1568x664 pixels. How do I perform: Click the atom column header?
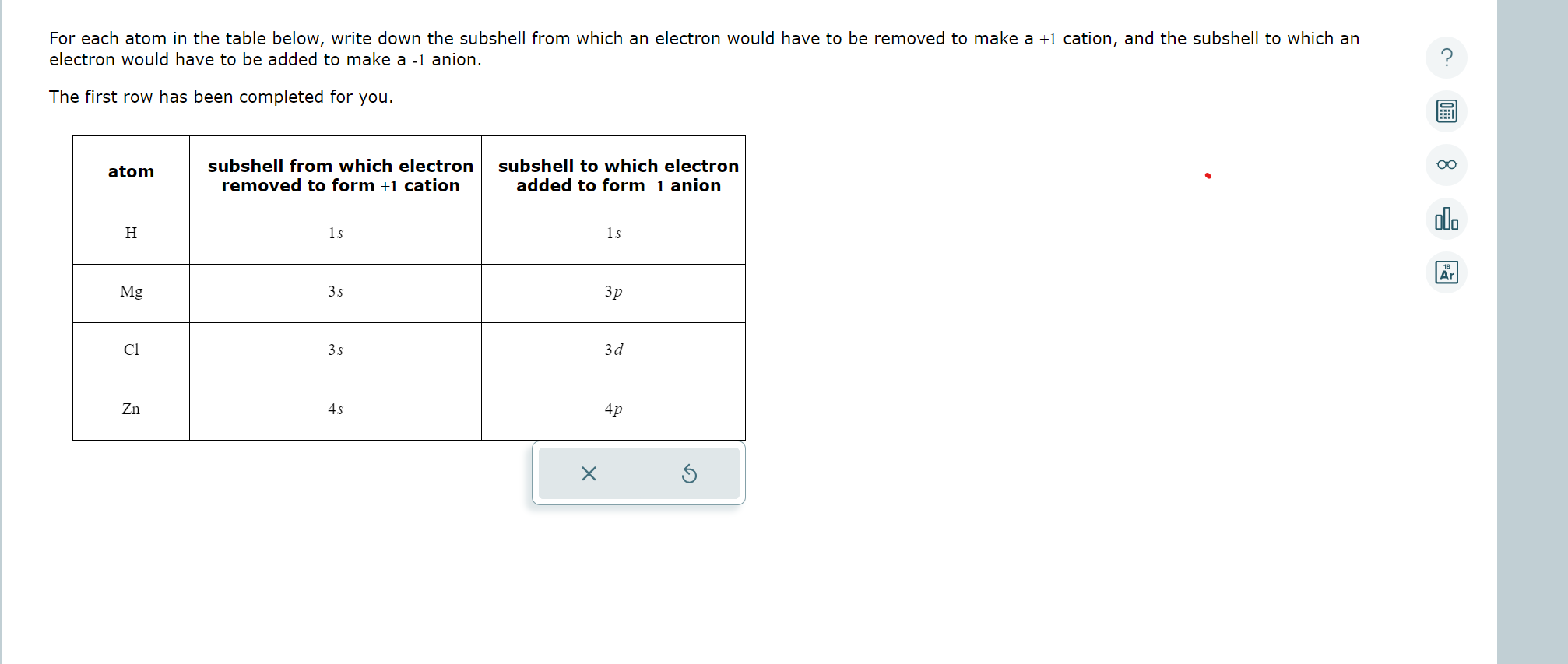tap(131, 170)
